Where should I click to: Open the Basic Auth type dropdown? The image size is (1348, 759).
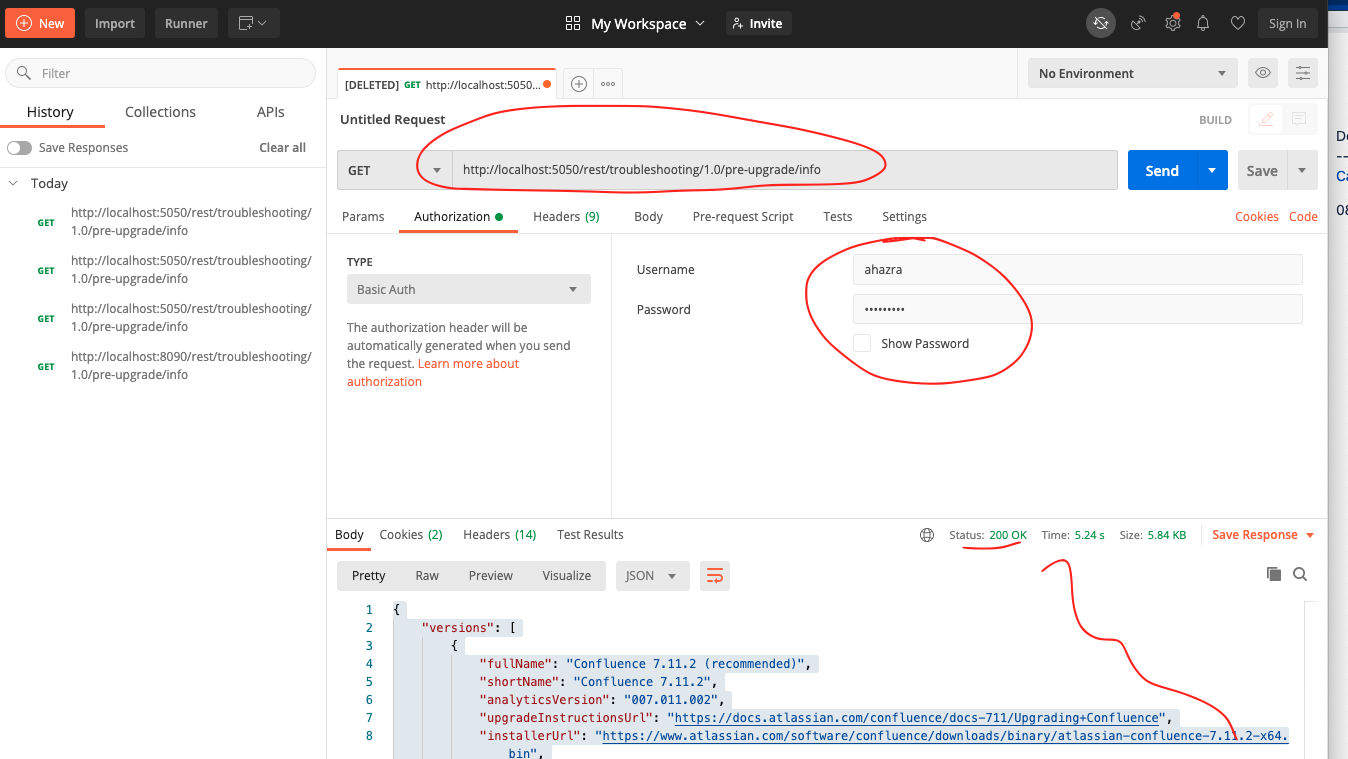point(468,289)
